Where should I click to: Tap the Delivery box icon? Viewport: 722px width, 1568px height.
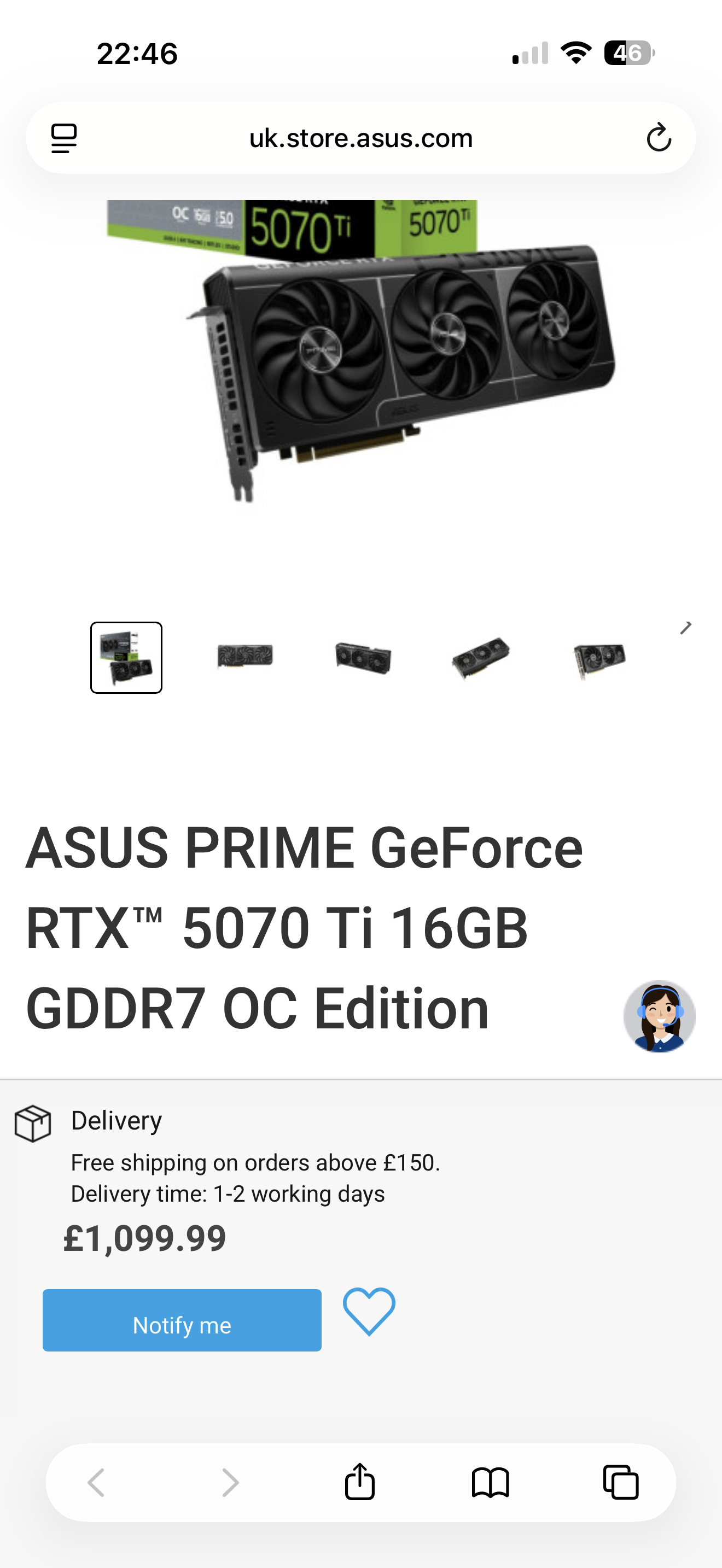(33, 1123)
